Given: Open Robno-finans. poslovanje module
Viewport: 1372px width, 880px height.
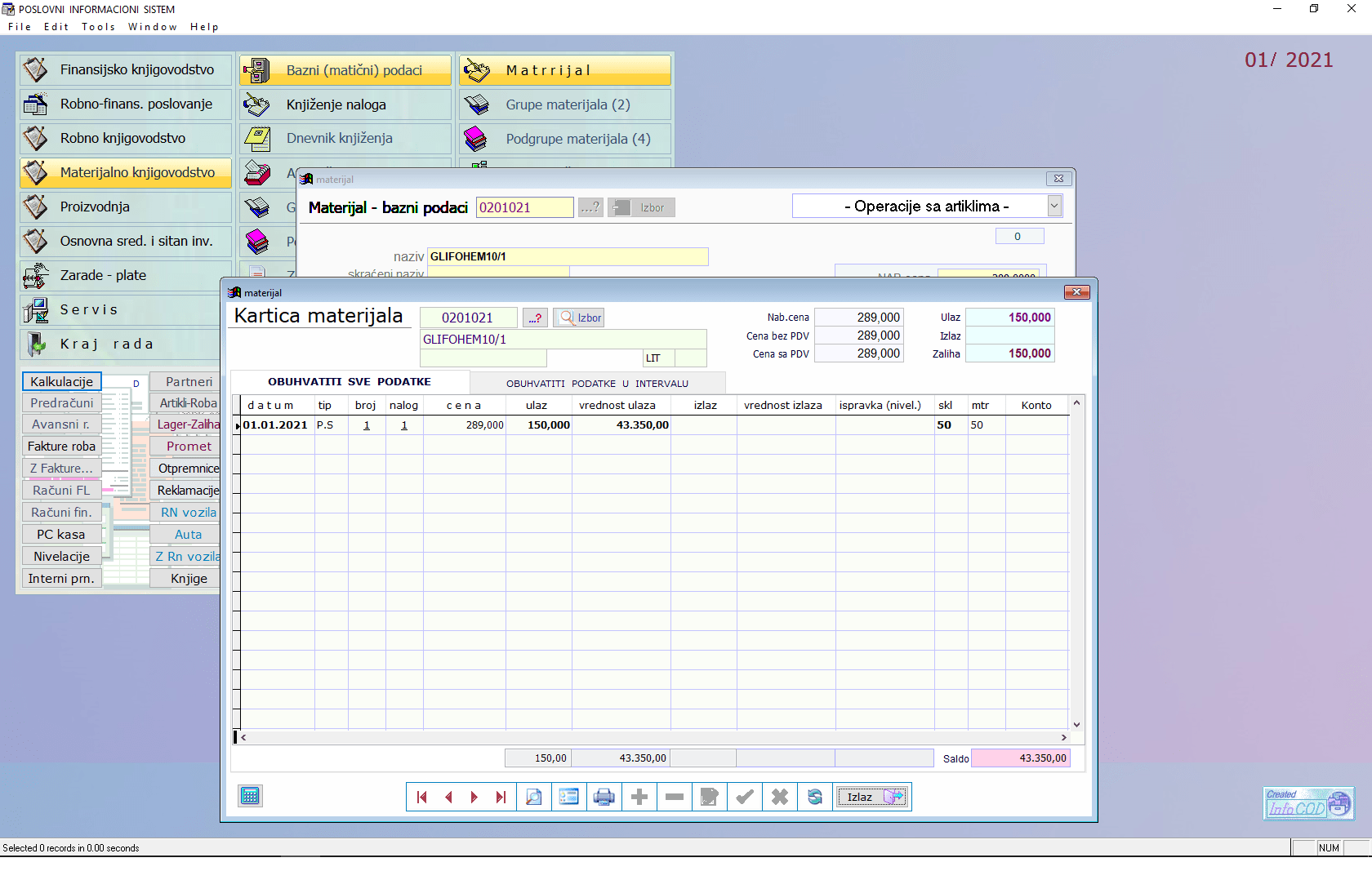Looking at the screenshot, I should tap(126, 104).
